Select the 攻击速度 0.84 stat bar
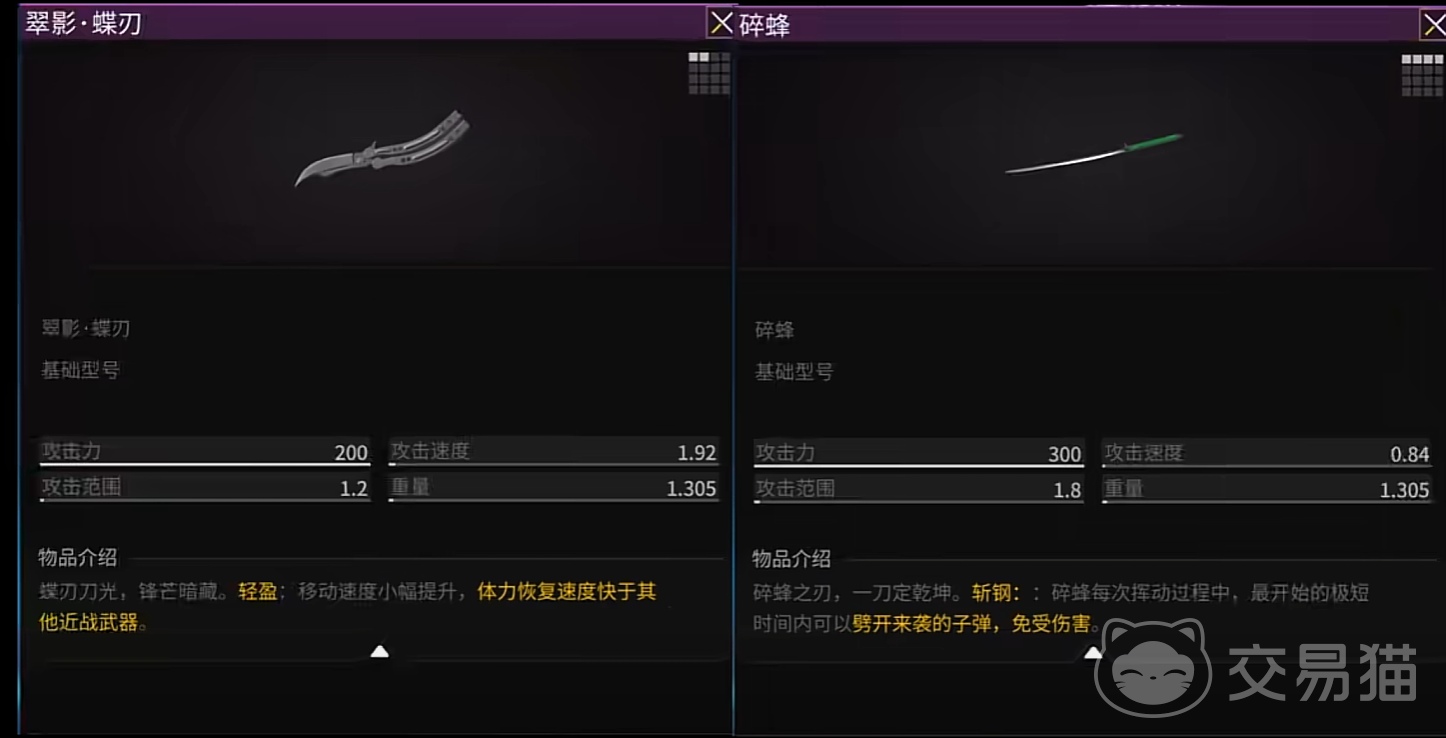The width and height of the screenshot is (1446, 738). [1267, 454]
